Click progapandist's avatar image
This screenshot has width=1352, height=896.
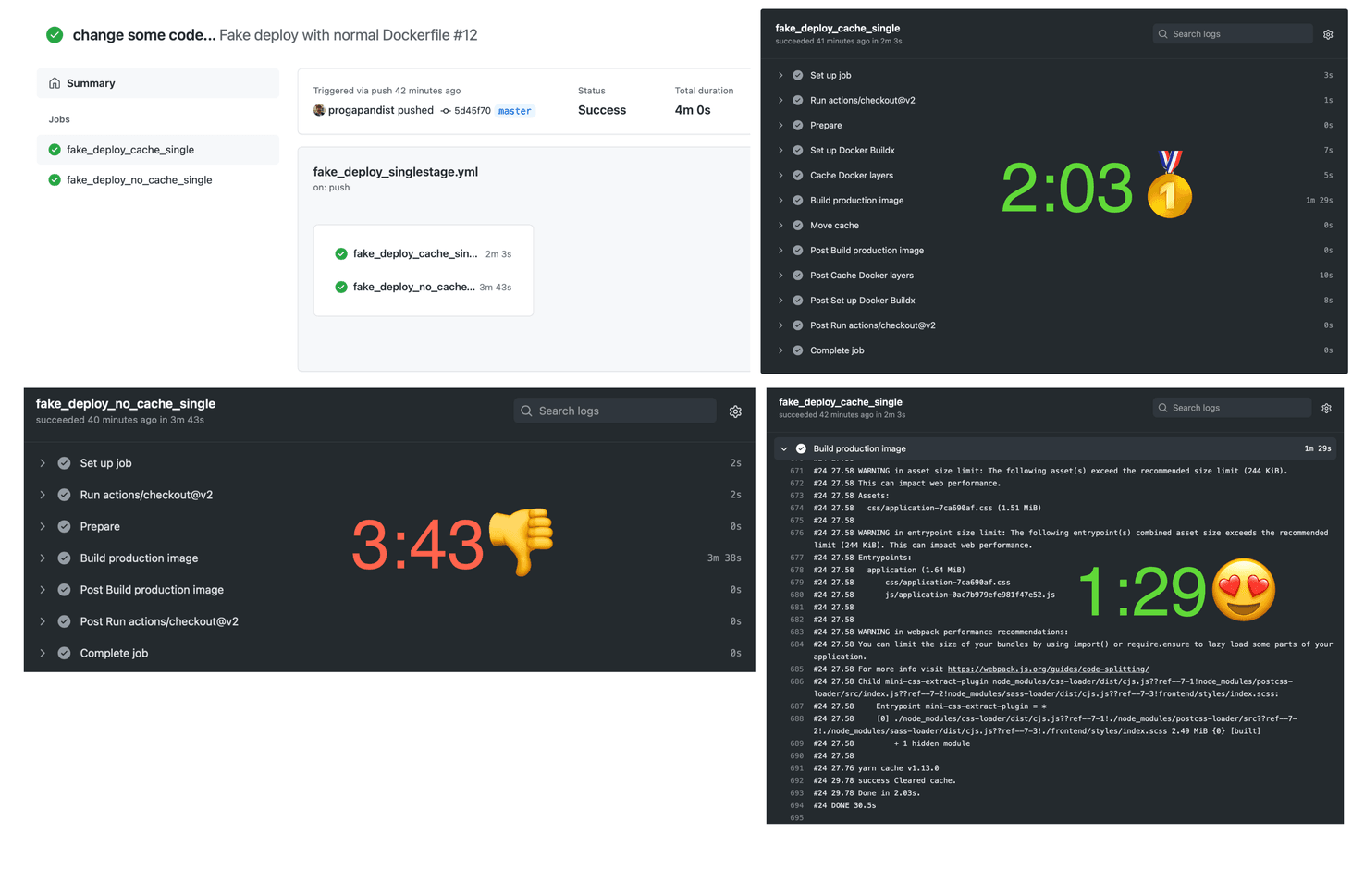318,110
